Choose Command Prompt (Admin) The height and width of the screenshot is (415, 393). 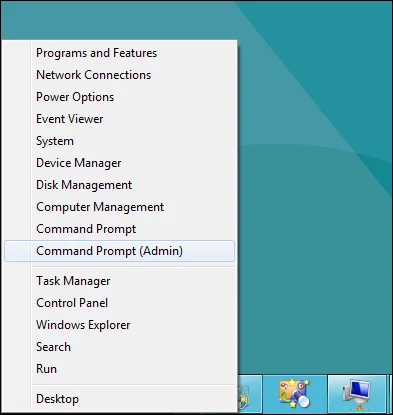click(x=119, y=251)
